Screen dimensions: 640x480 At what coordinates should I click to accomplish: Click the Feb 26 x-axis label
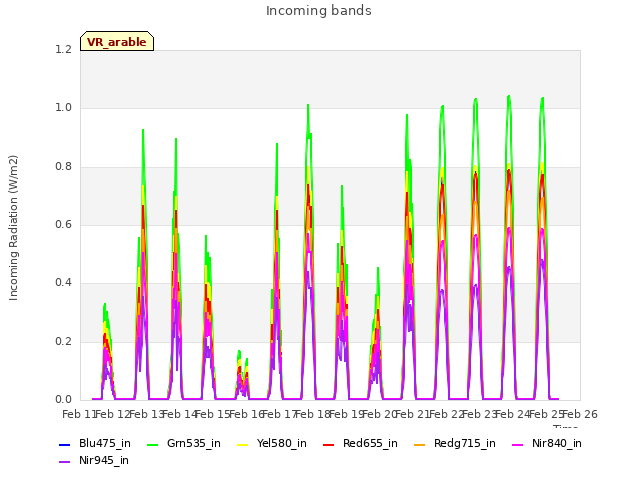point(580,414)
